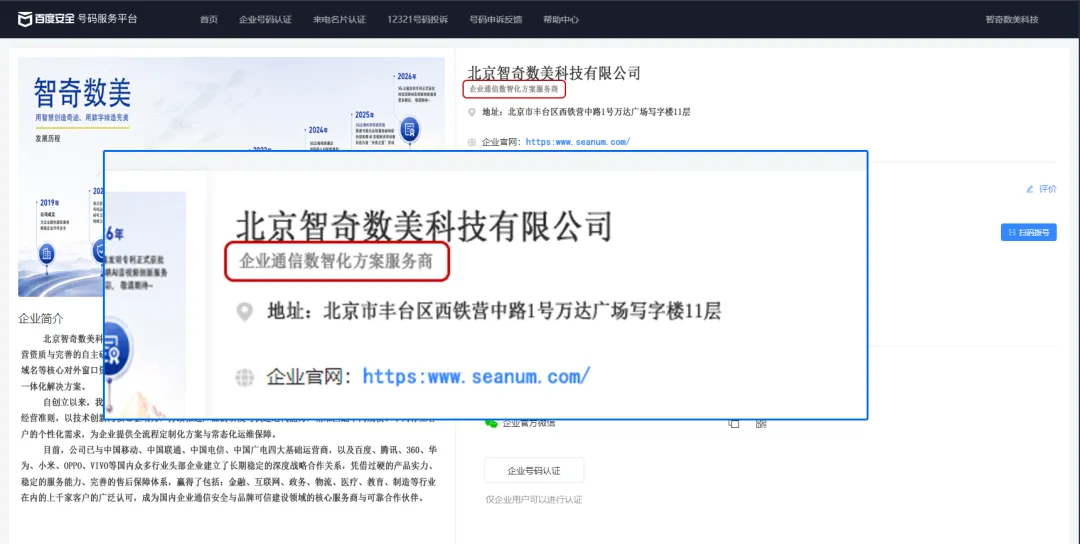This screenshot has width=1080, height=544.
Task: Click the 2026年 label on the timeline
Action: (406, 76)
